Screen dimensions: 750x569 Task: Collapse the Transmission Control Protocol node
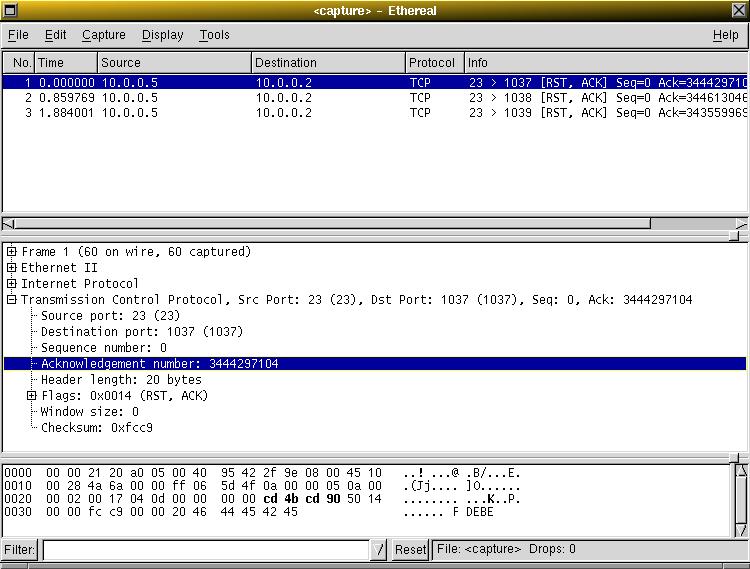[x=11, y=299]
